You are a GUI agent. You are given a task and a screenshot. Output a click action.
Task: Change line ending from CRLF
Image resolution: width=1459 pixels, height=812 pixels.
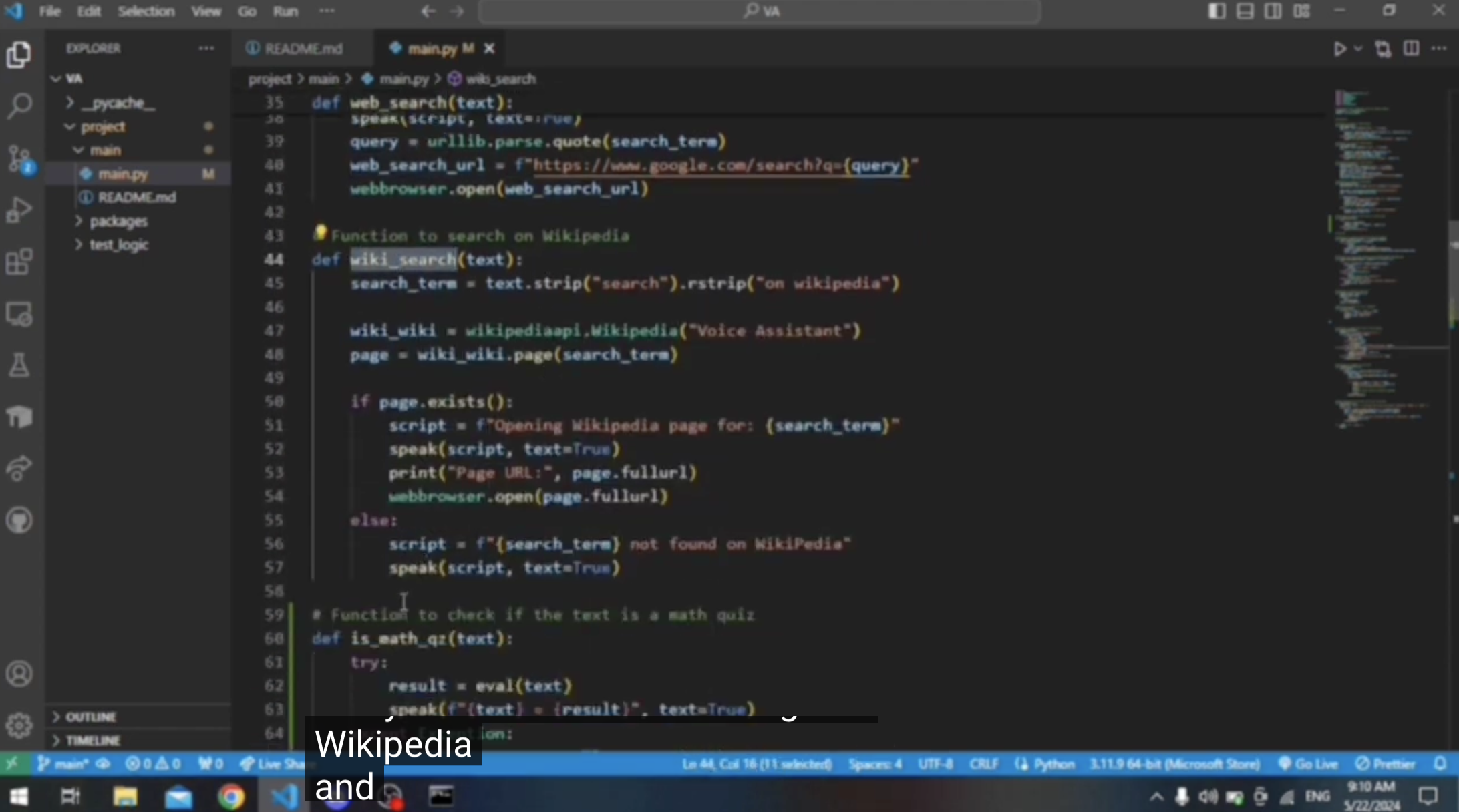click(984, 764)
